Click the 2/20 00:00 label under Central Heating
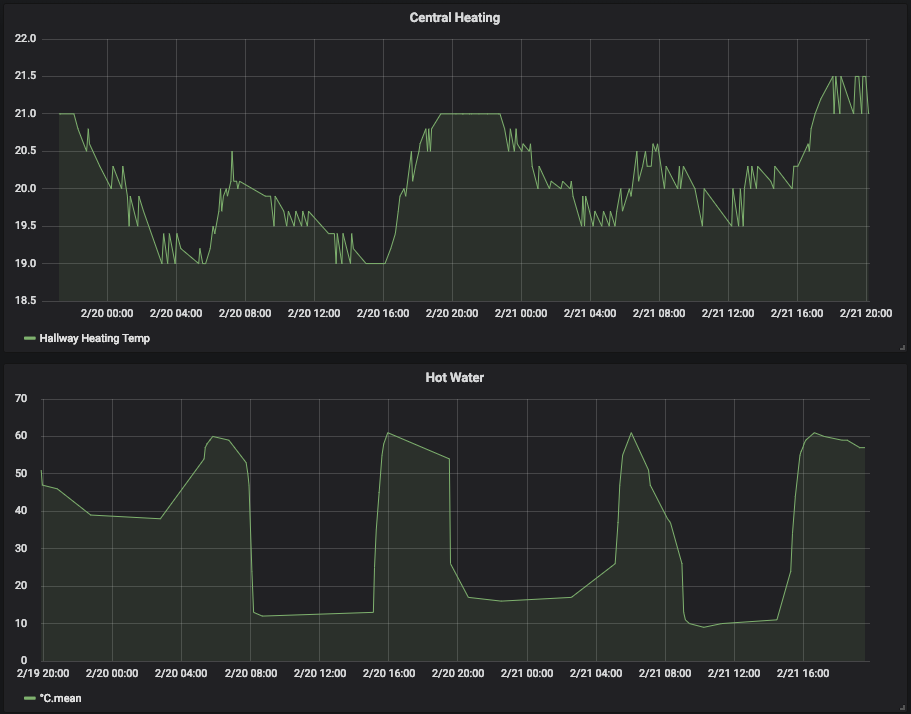The image size is (911, 714). click(x=107, y=313)
